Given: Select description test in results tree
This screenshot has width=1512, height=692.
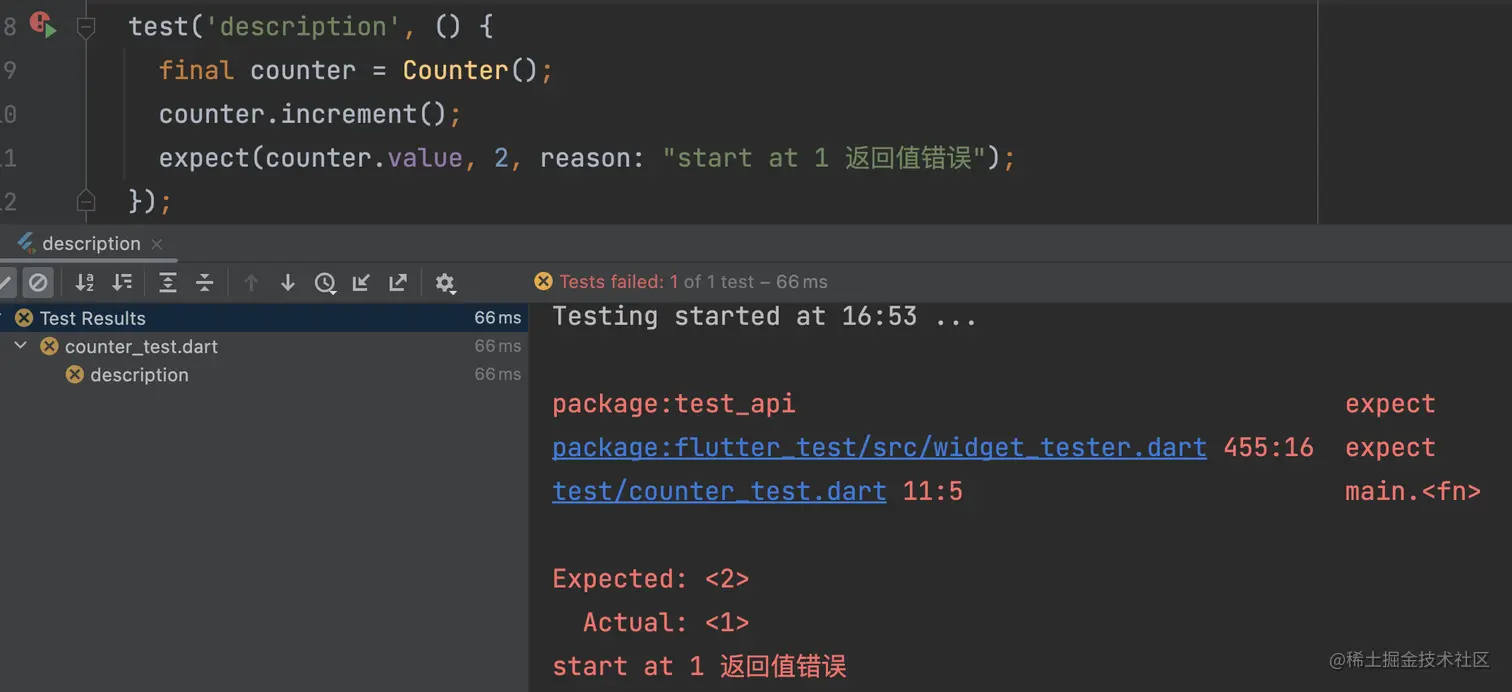Looking at the screenshot, I should (x=139, y=375).
